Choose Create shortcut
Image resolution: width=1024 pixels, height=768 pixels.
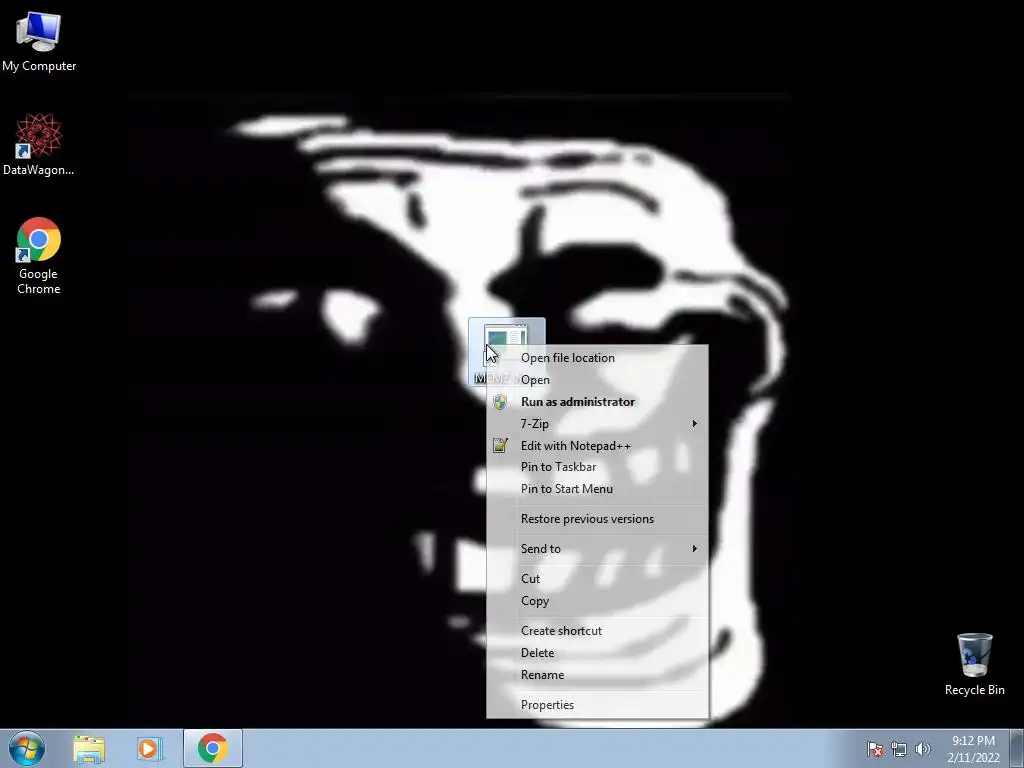(x=597, y=631)
